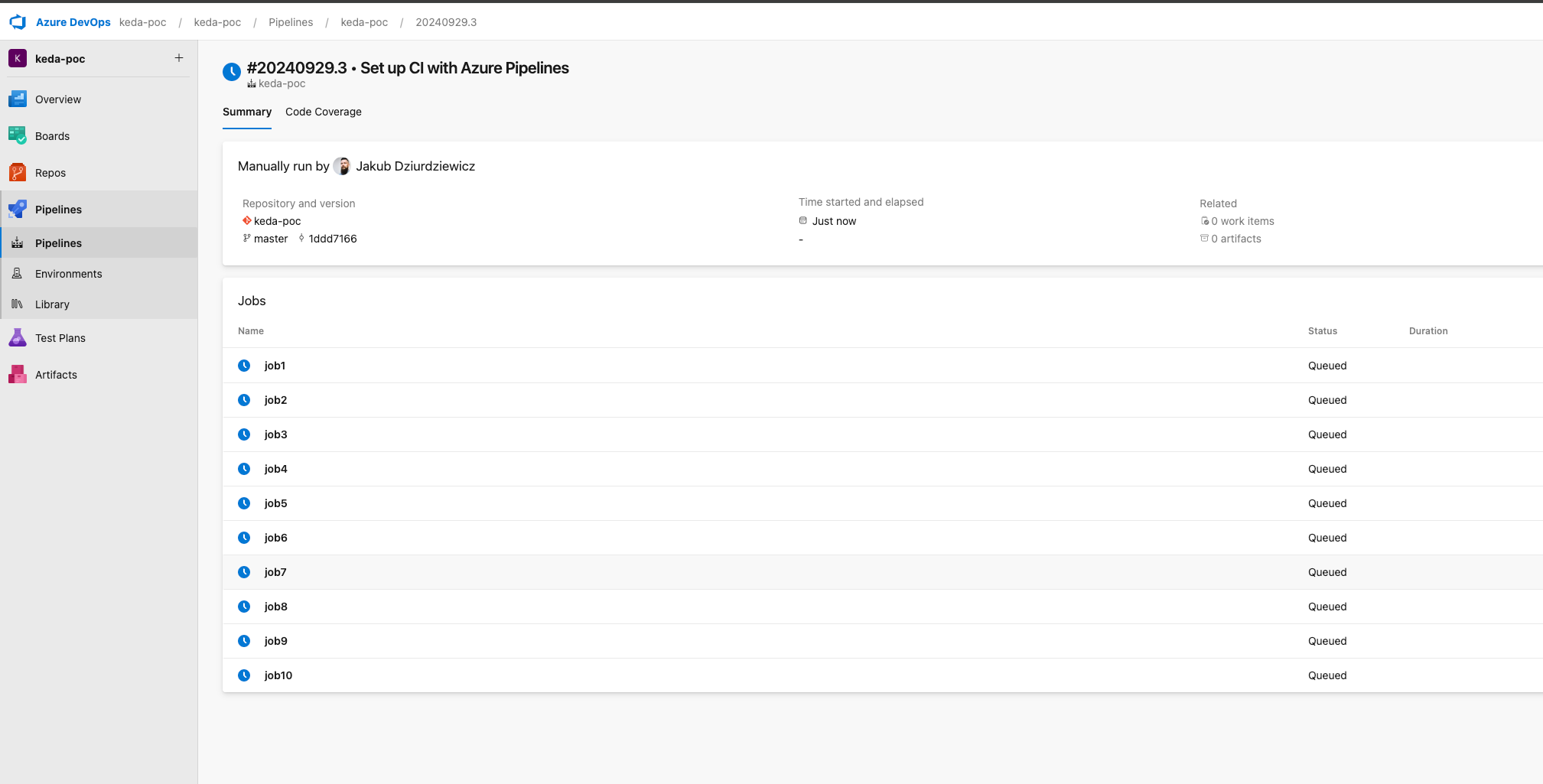Open the job10 row
Image resolution: width=1543 pixels, height=784 pixels.
883,675
